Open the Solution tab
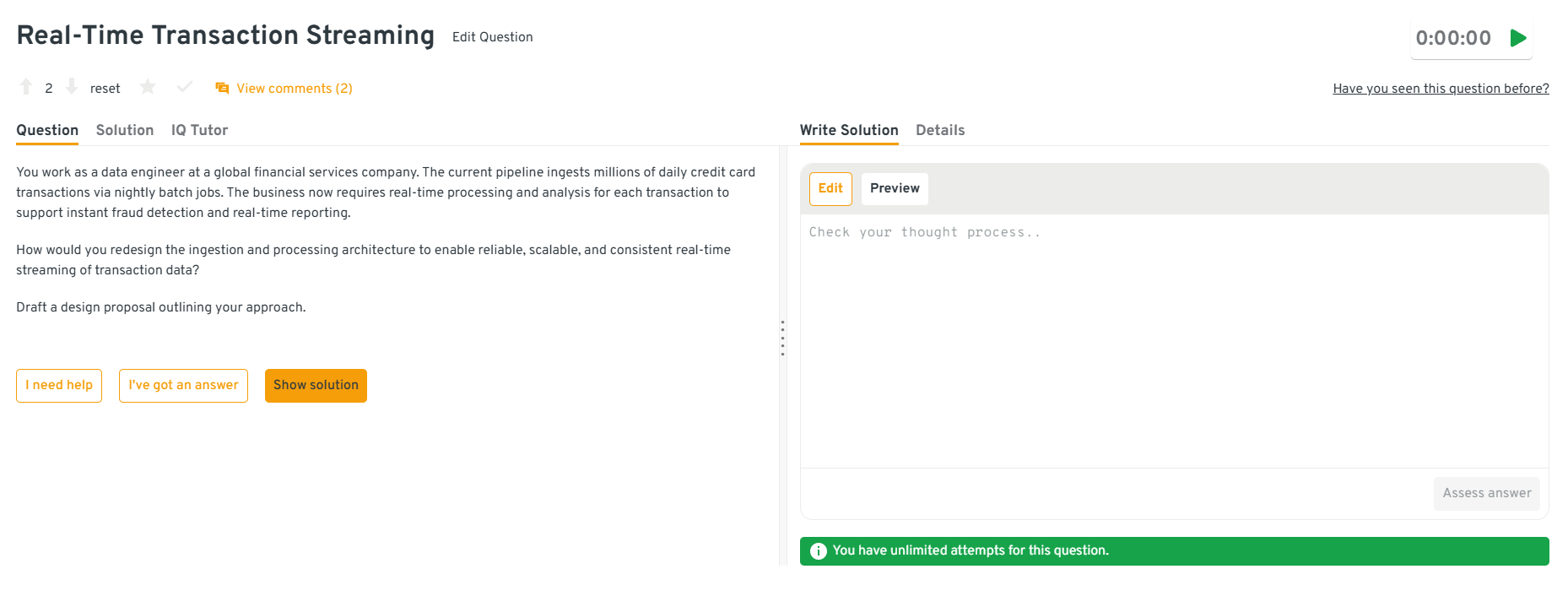1568x596 pixels. [125, 130]
